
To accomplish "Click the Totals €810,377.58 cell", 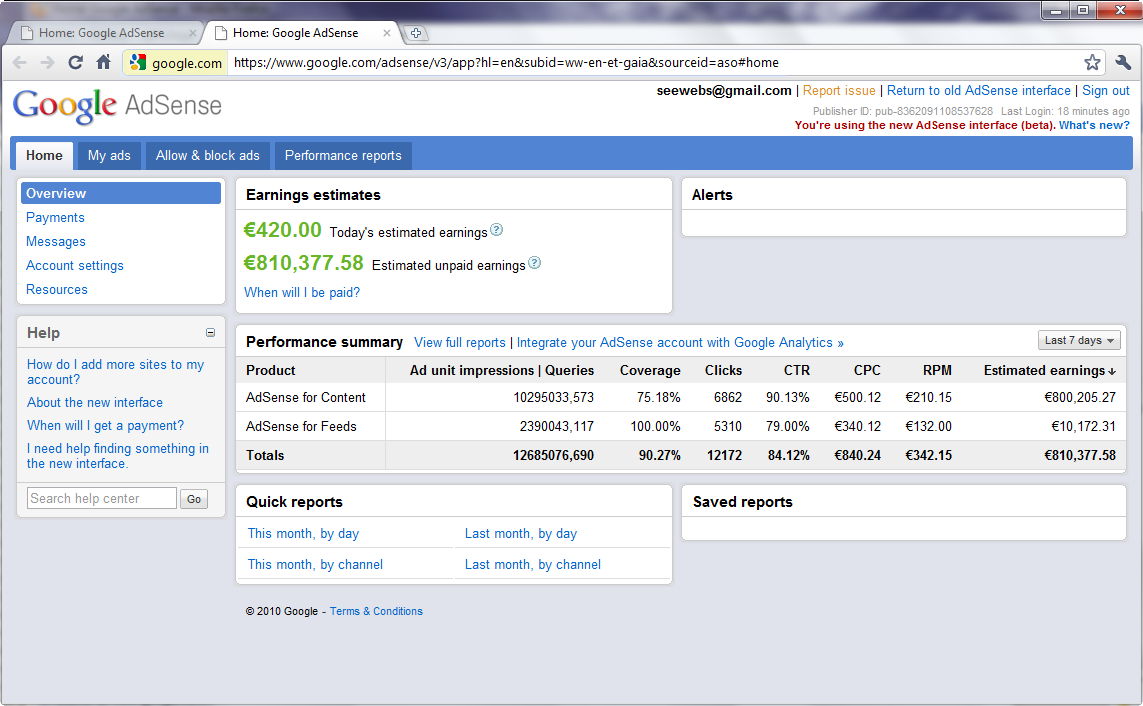I will (1080, 455).
